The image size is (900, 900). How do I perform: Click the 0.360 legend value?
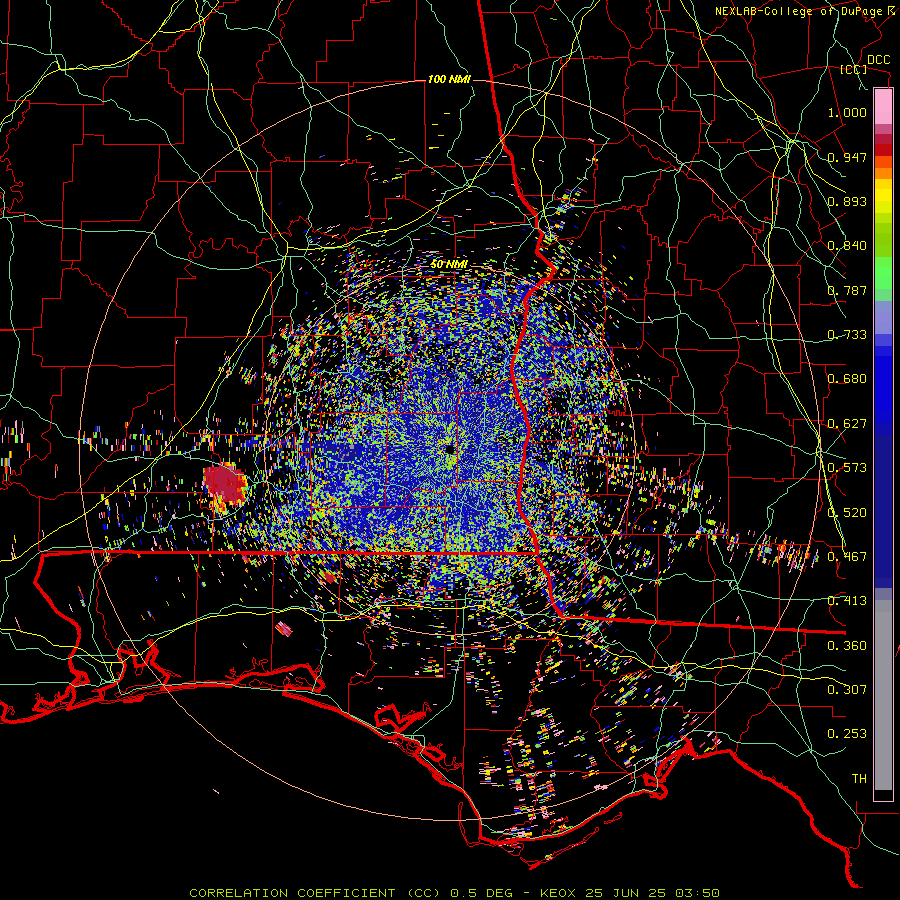click(847, 646)
